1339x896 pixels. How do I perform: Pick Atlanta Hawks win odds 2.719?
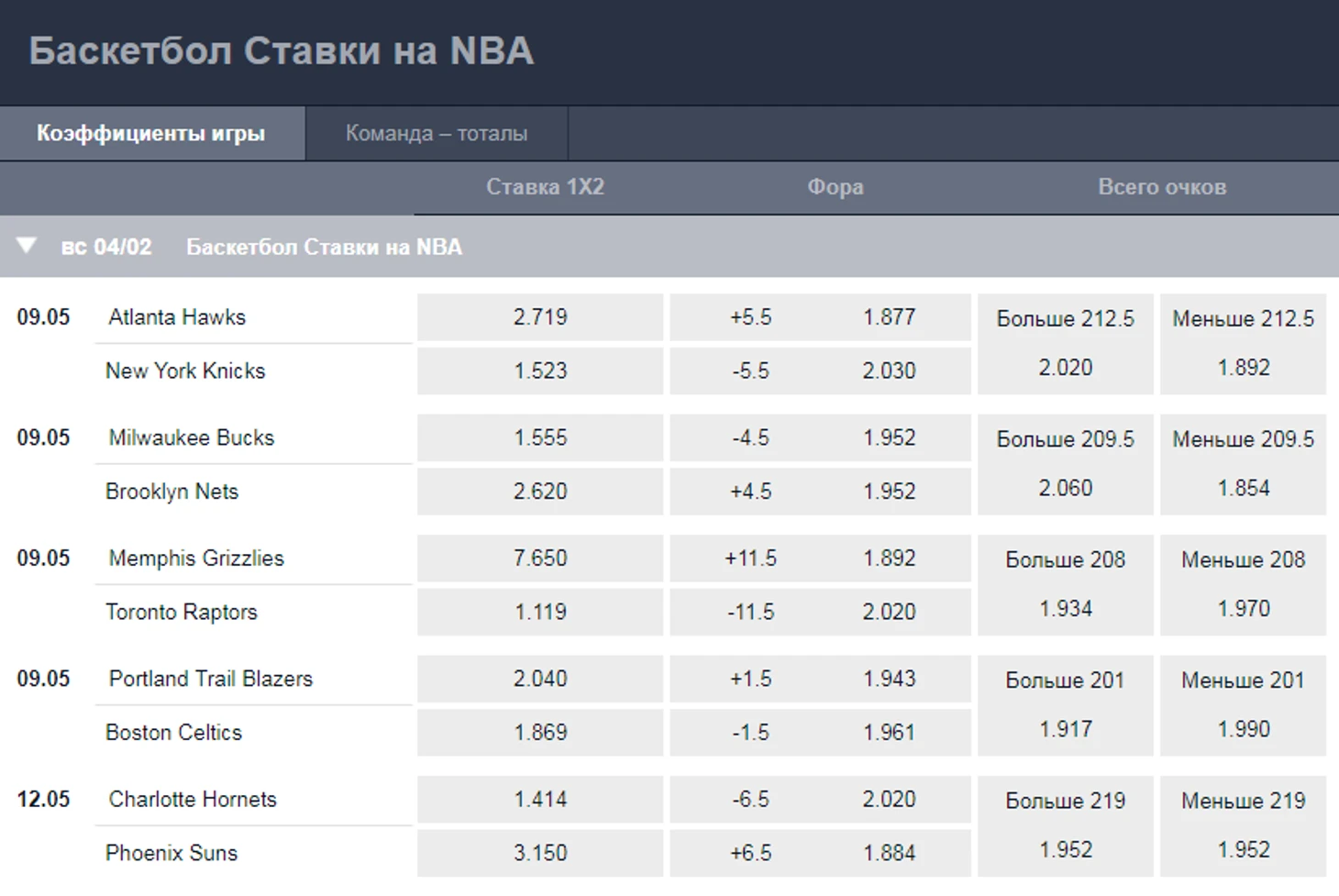(x=540, y=317)
